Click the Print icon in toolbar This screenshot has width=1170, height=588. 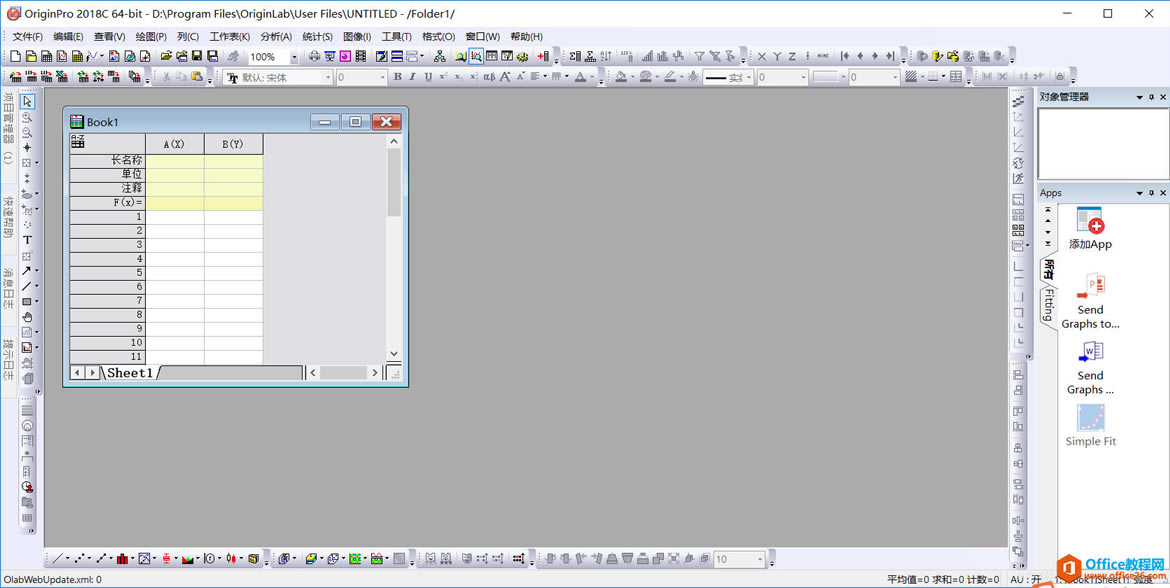[x=315, y=56]
